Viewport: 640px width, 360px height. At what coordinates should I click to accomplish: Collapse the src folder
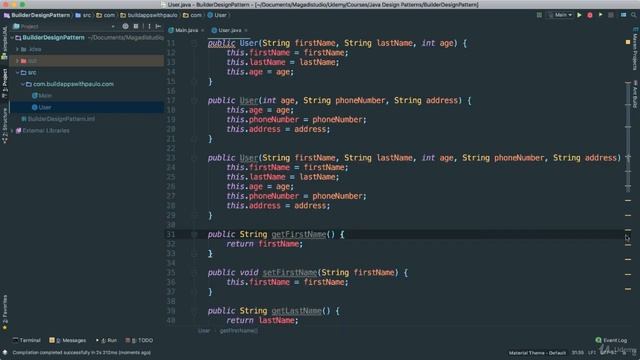[18, 72]
